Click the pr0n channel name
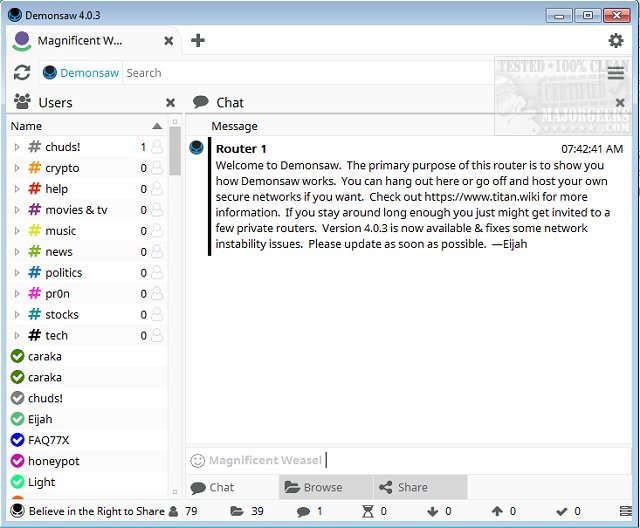Image resolution: width=640 pixels, height=528 pixels. pyautogui.click(x=58, y=294)
